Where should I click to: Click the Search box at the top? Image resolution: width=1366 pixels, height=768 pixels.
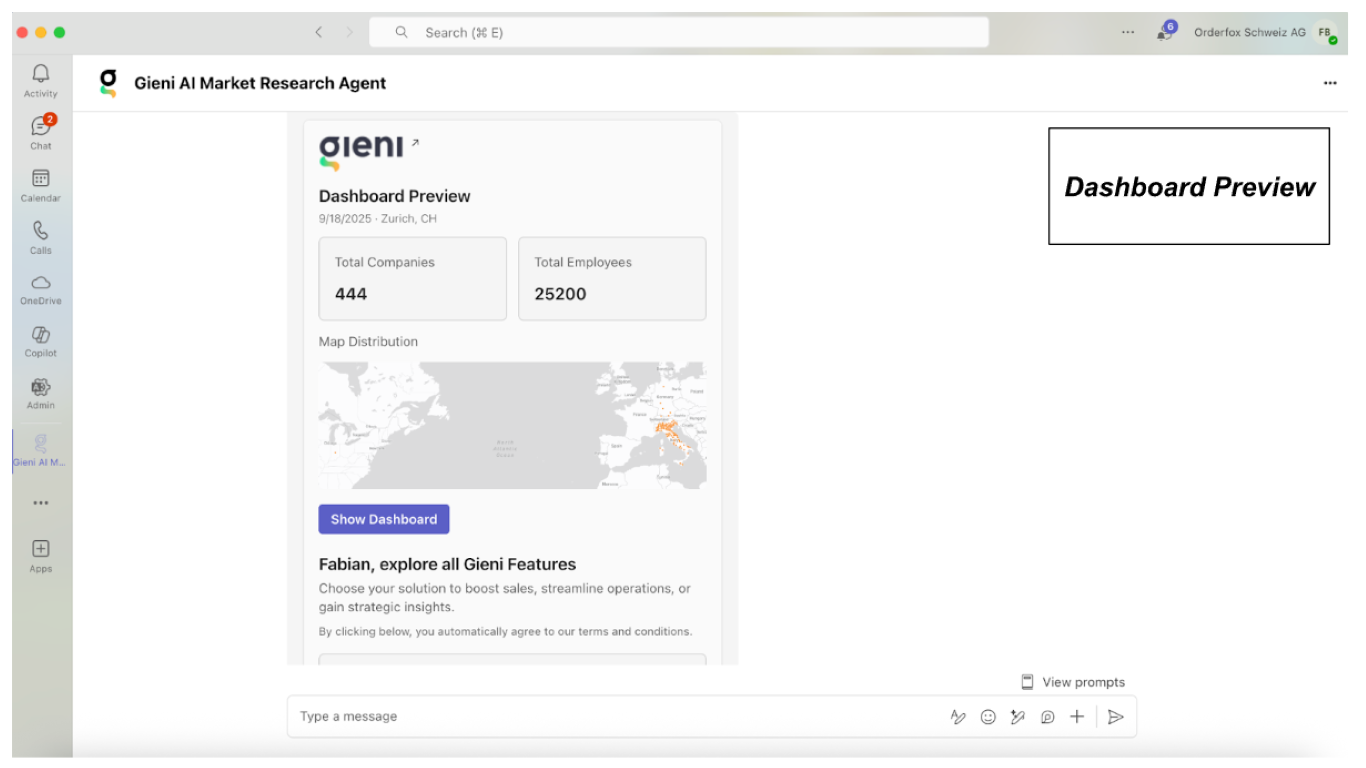point(679,32)
